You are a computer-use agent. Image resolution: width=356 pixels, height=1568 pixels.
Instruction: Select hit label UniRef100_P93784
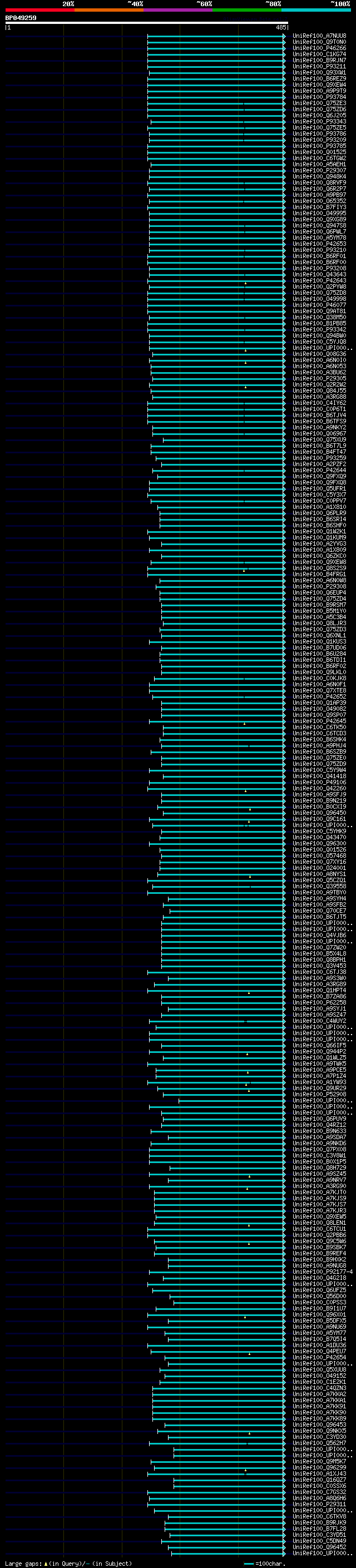(319, 97)
